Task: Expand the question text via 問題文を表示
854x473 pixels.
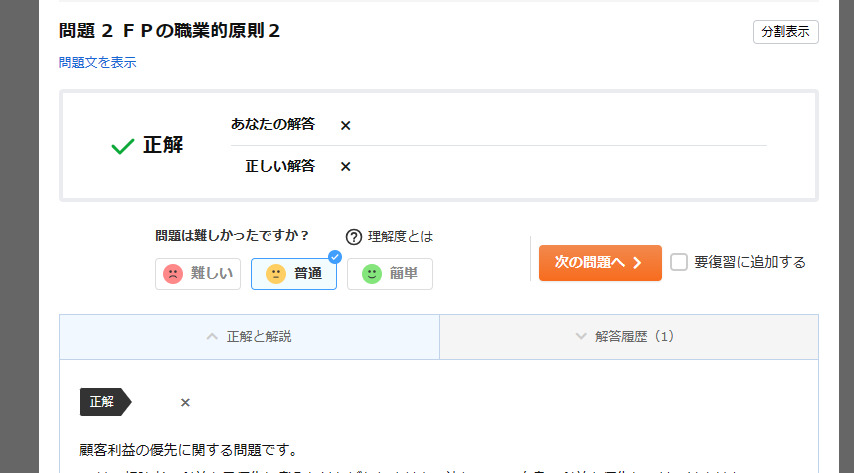Action: tap(98, 62)
